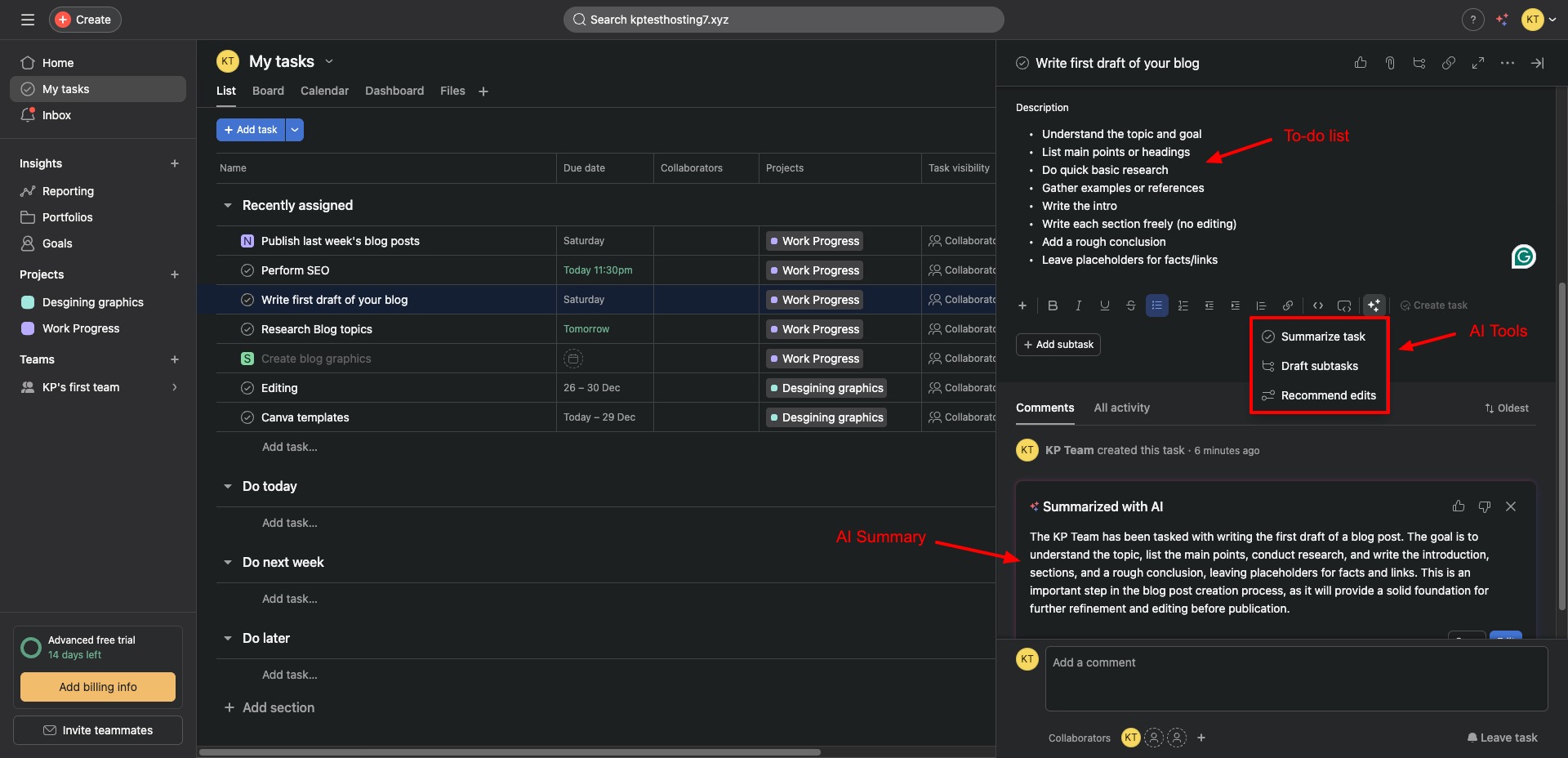Screen dimensions: 1568x758
Task: Mark Perform SEO task complete
Action: 247,270
